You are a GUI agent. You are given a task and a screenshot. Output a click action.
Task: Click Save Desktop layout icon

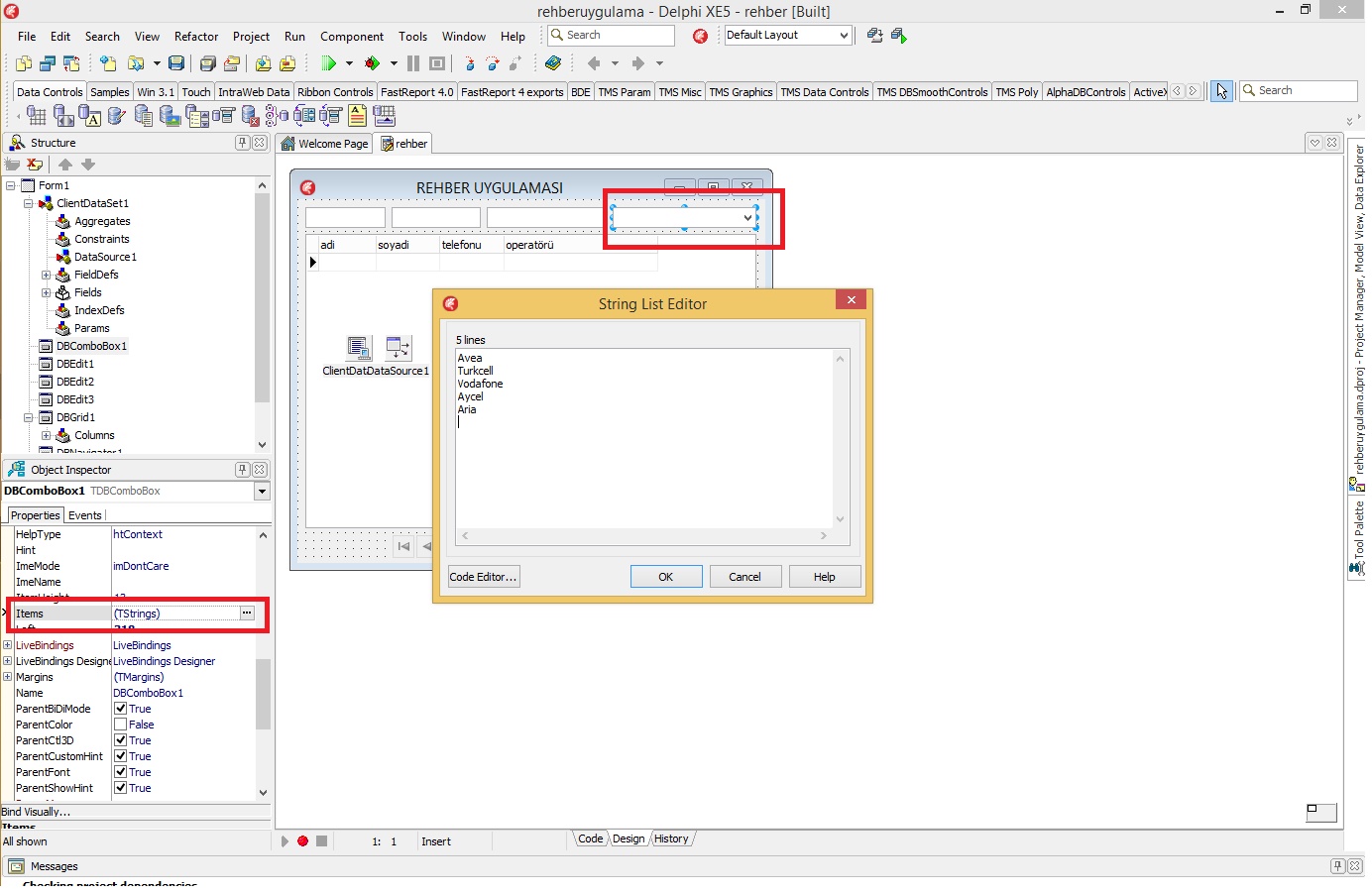875,36
